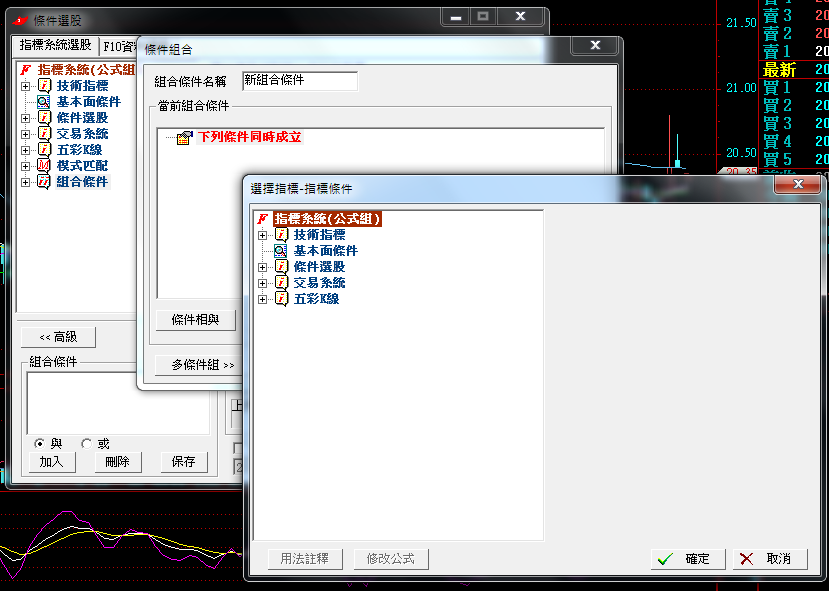Expand 交易系統 node in 選擇指標 dialog
The width and height of the screenshot is (829, 591).
[x=263, y=283]
